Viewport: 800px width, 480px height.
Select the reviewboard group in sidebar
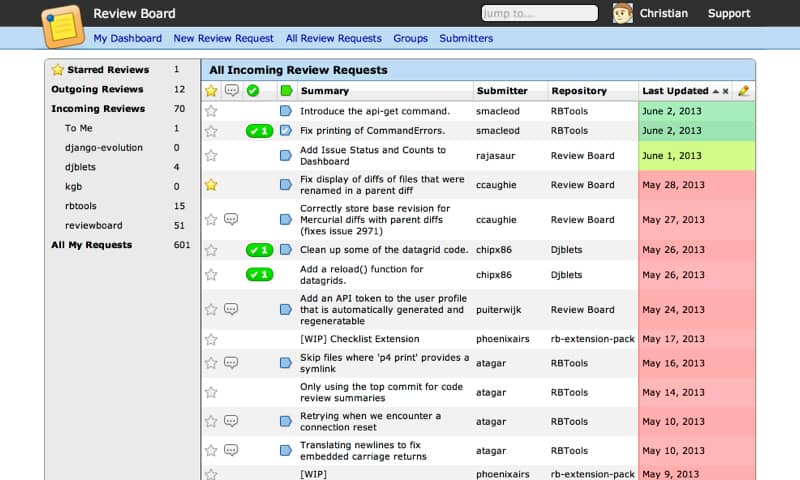click(93, 225)
